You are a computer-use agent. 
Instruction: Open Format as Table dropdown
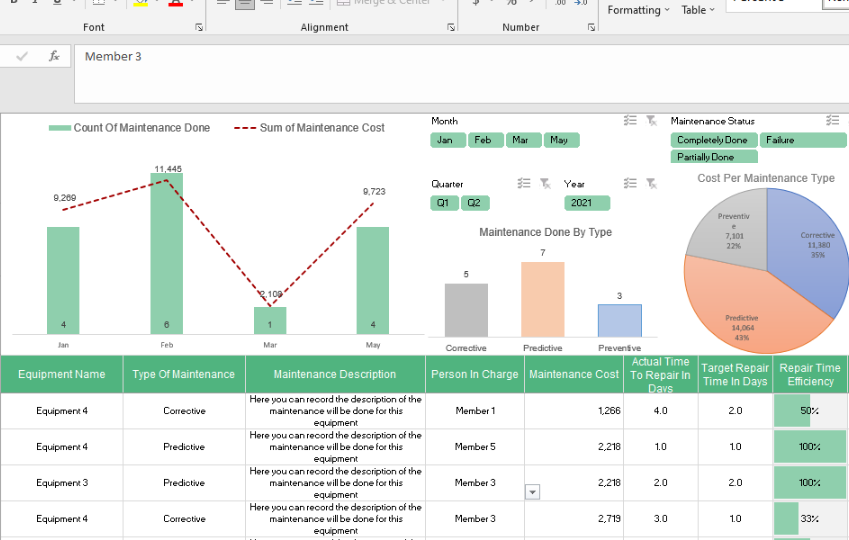[x=698, y=10]
